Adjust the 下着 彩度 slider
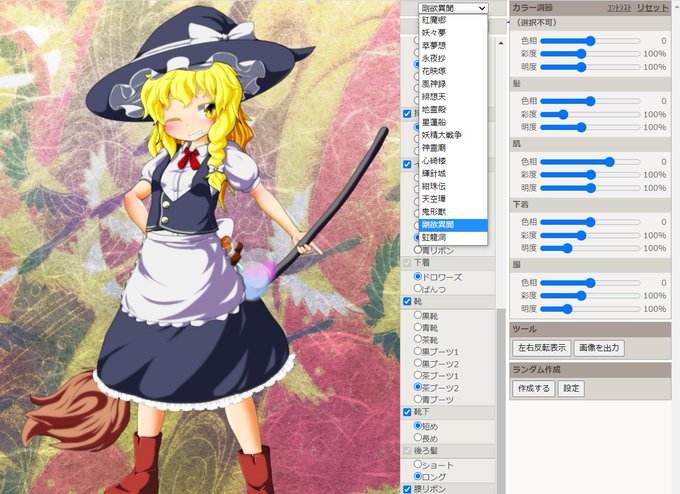680x494 pixels. 590,236
